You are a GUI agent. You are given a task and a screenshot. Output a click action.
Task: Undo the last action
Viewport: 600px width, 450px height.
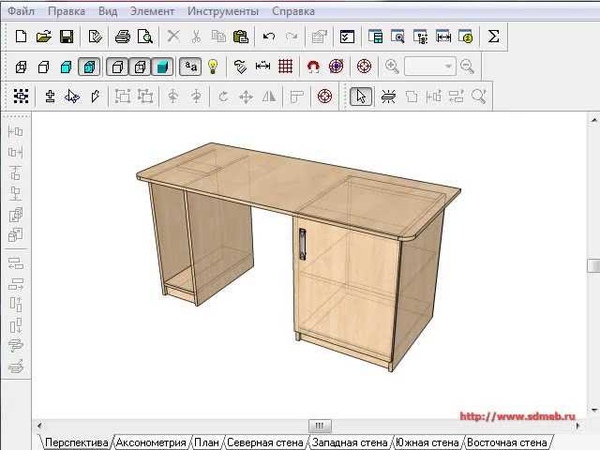269,37
